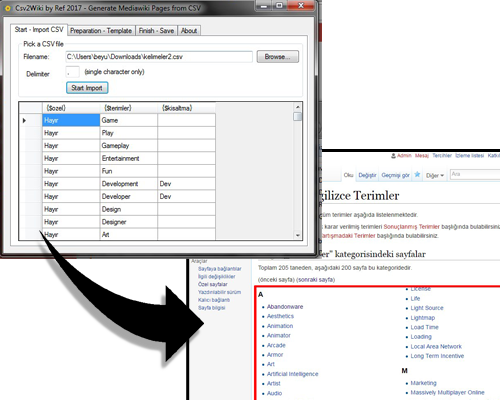Open the Animation page link
Screen dimensions: 500x400
(280, 326)
